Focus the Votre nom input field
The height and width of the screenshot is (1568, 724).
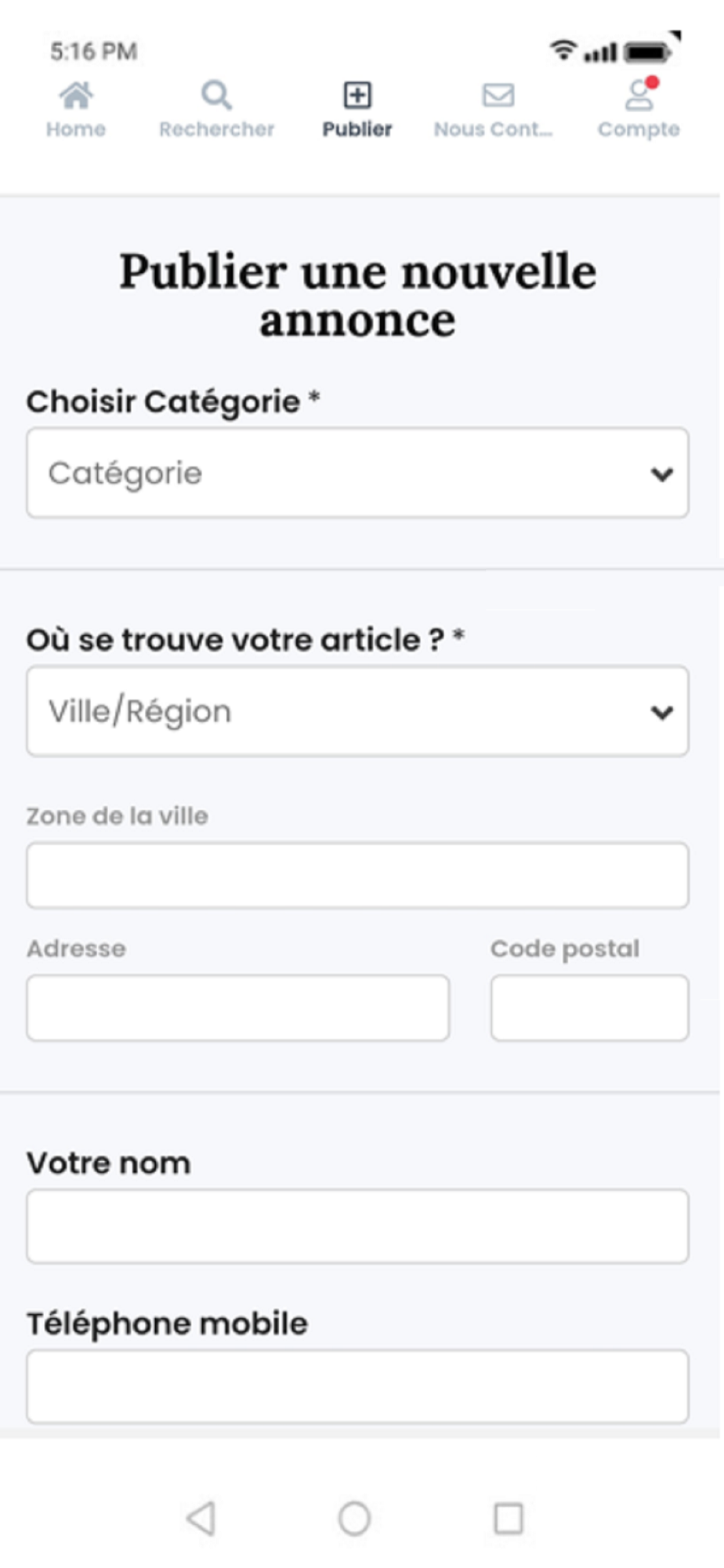pos(358,1226)
